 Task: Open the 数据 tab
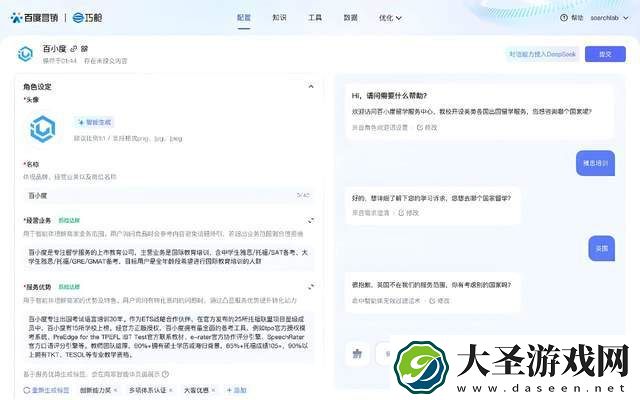[350, 18]
